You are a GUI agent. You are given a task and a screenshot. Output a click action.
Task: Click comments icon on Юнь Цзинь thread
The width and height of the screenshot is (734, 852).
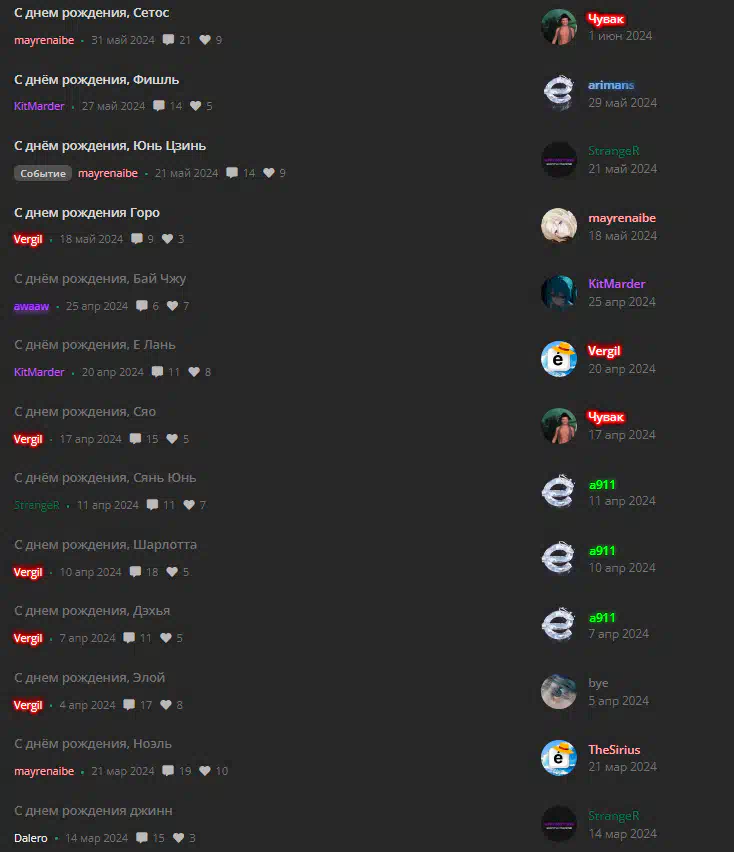[x=232, y=173]
